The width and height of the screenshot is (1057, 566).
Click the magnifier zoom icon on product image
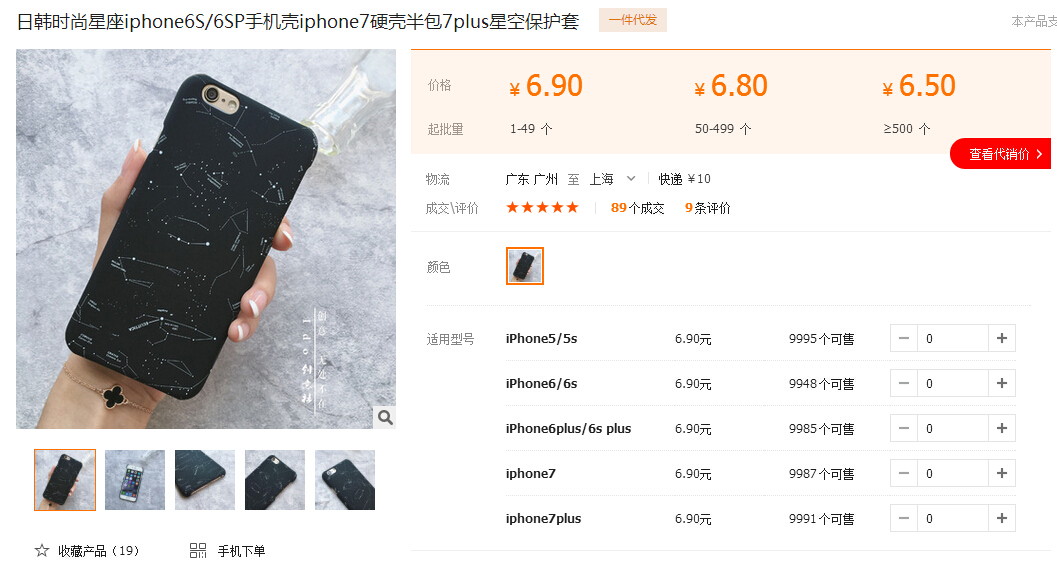(x=385, y=417)
